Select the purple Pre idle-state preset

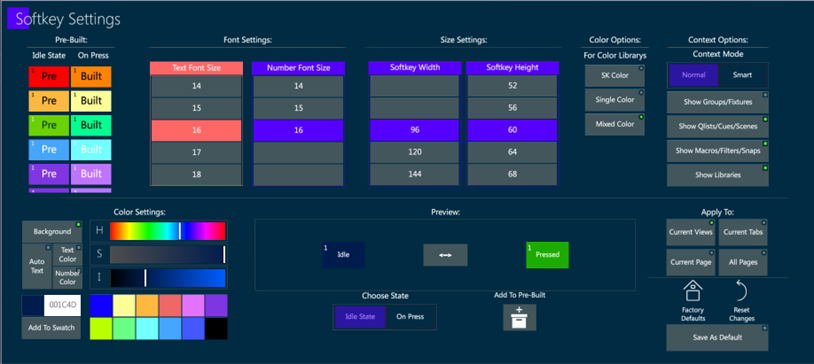pos(49,174)
